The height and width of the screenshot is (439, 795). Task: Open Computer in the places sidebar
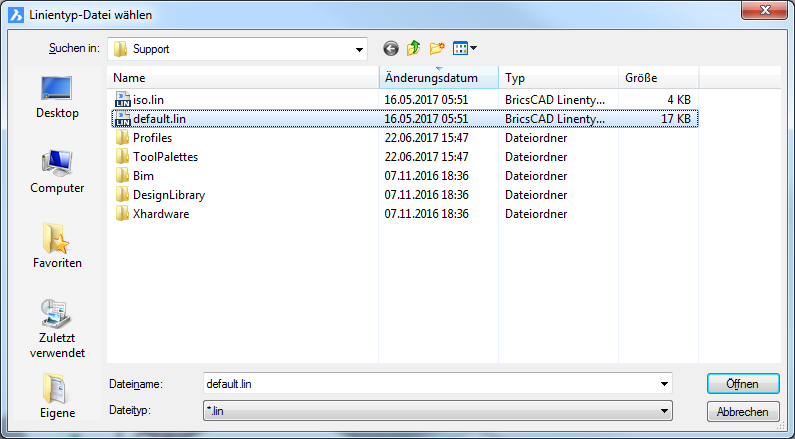tap(57, 171)
